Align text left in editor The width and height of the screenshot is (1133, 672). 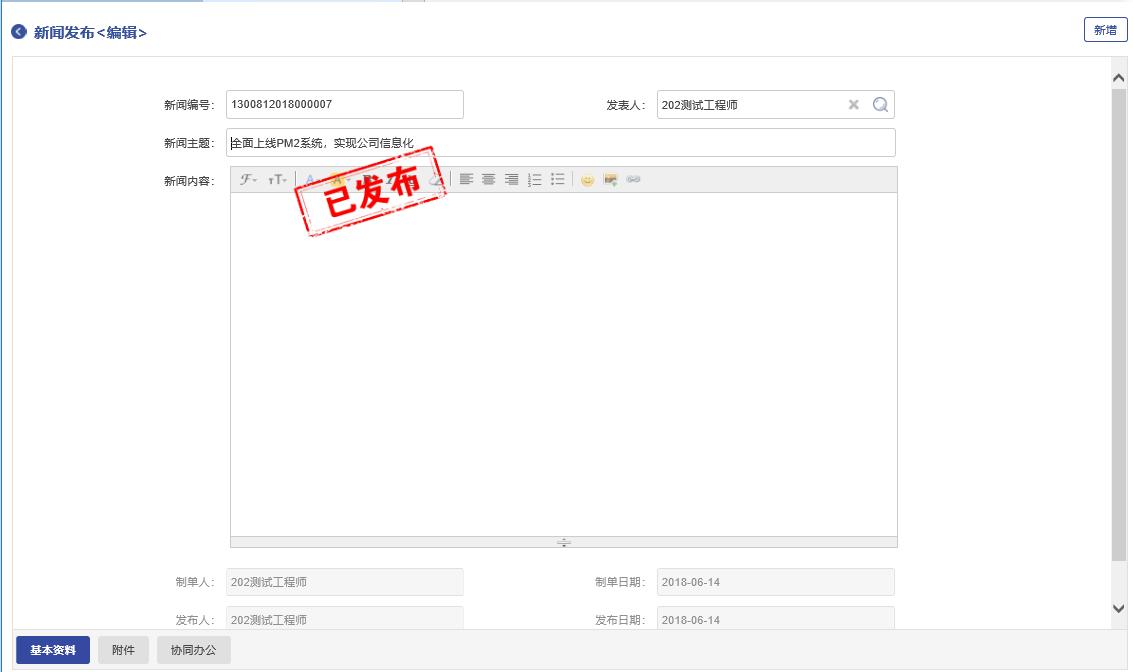click(466, 180)
